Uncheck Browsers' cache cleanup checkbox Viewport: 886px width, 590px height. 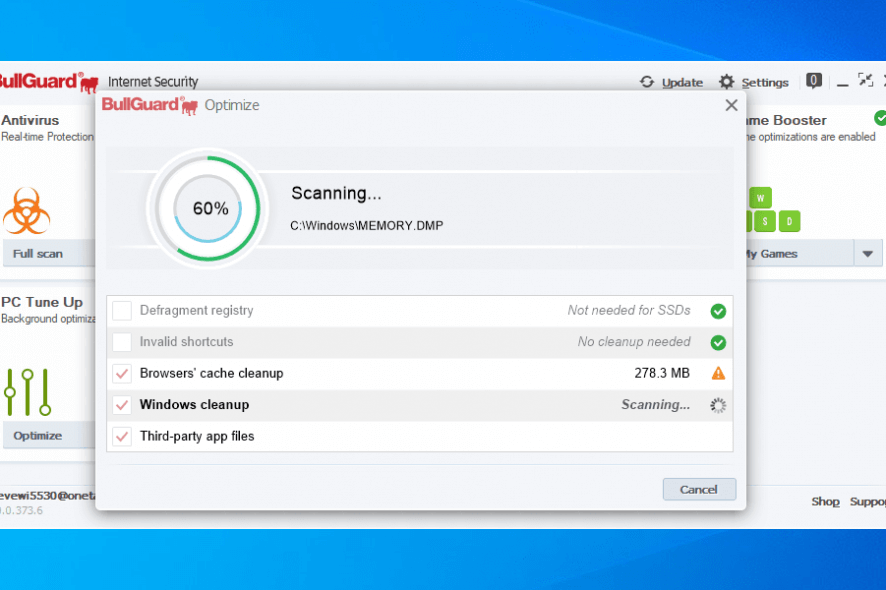pos(122,374)
